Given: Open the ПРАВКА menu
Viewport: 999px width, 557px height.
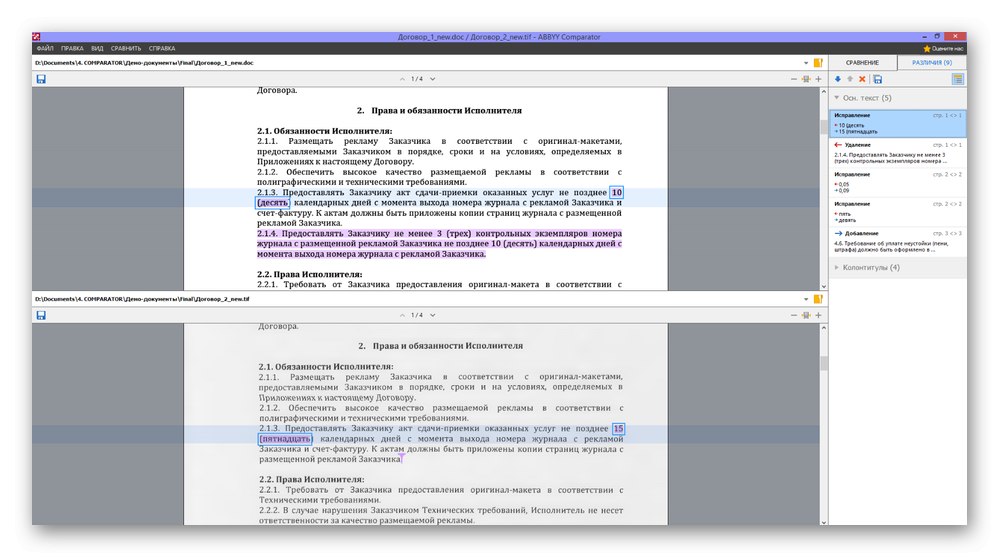Looking at the screenshot, I should point(72,48).
